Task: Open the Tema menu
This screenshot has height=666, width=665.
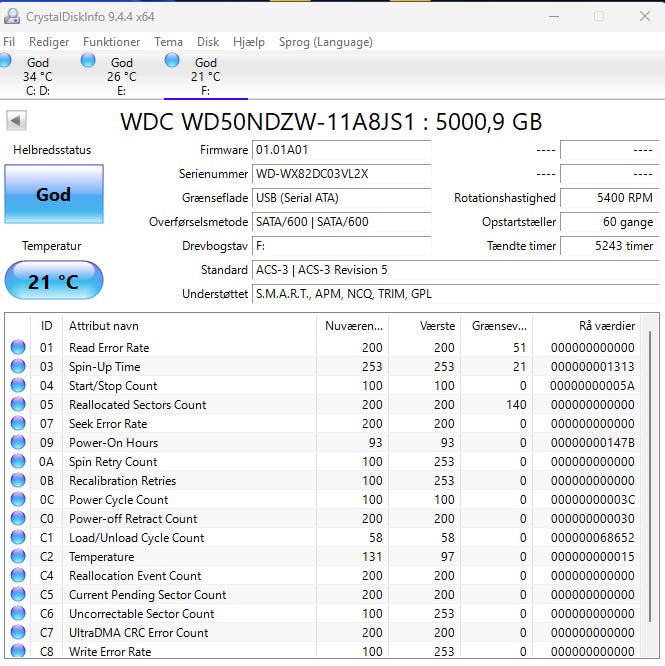Action: pyautogui.click(x=168, y=42)
